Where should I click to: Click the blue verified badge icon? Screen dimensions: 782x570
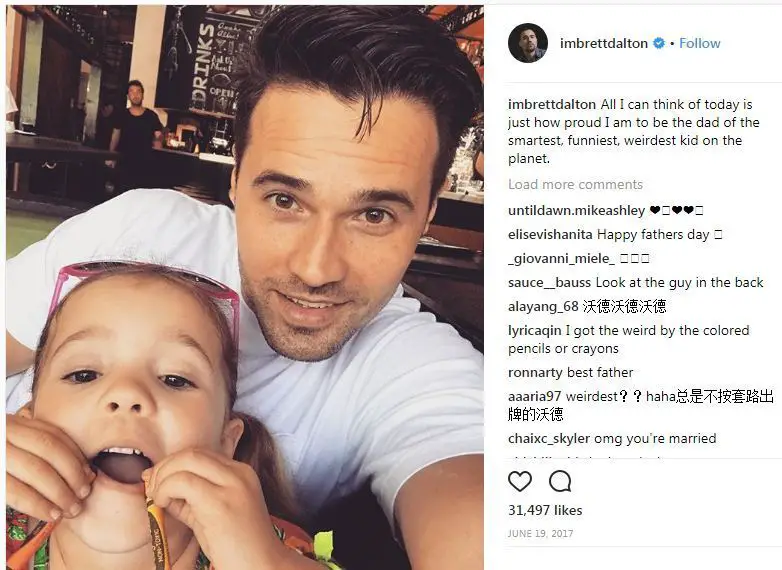coord(659,43)
